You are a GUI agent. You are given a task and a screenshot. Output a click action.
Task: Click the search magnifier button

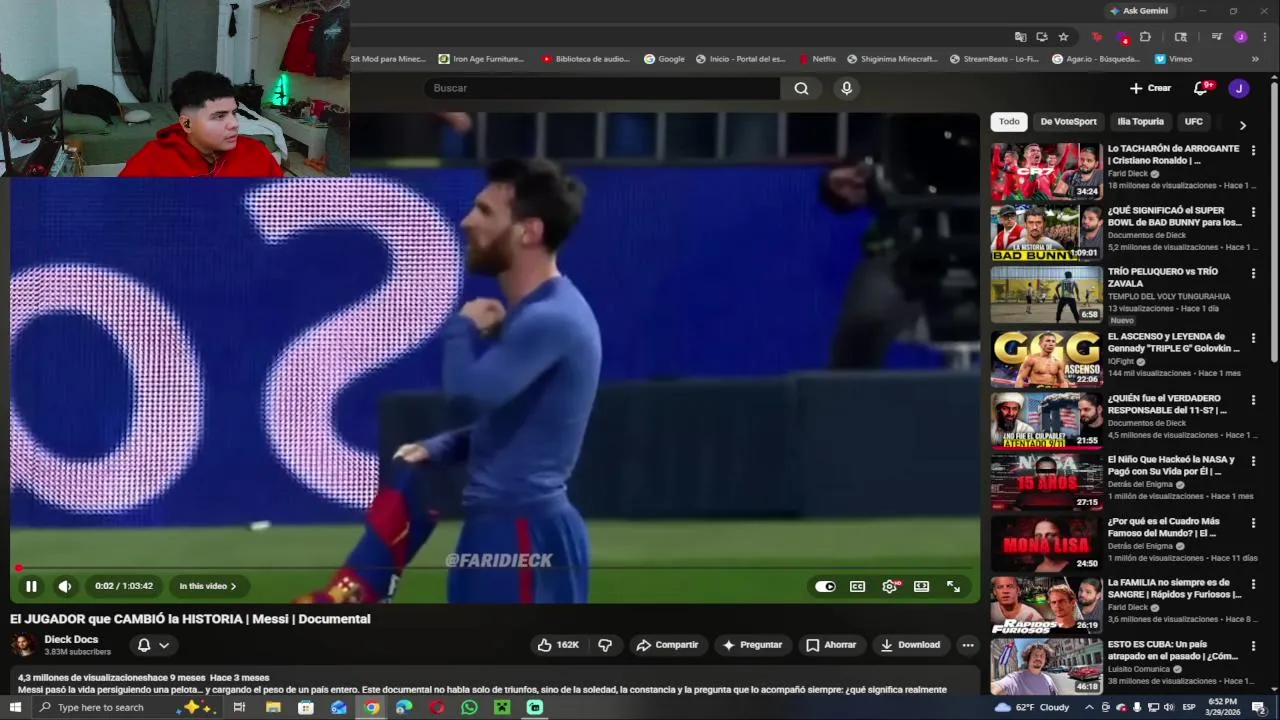(x=801, y=88)
